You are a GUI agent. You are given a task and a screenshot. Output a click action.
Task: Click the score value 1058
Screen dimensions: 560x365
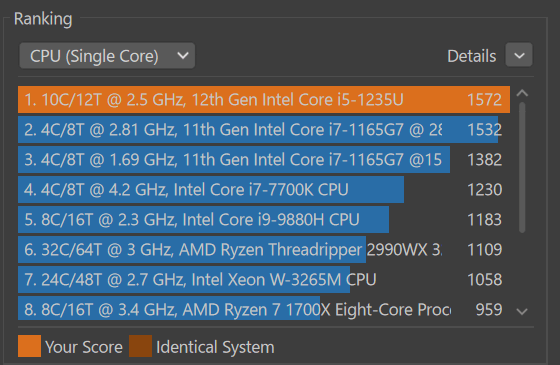485,280
